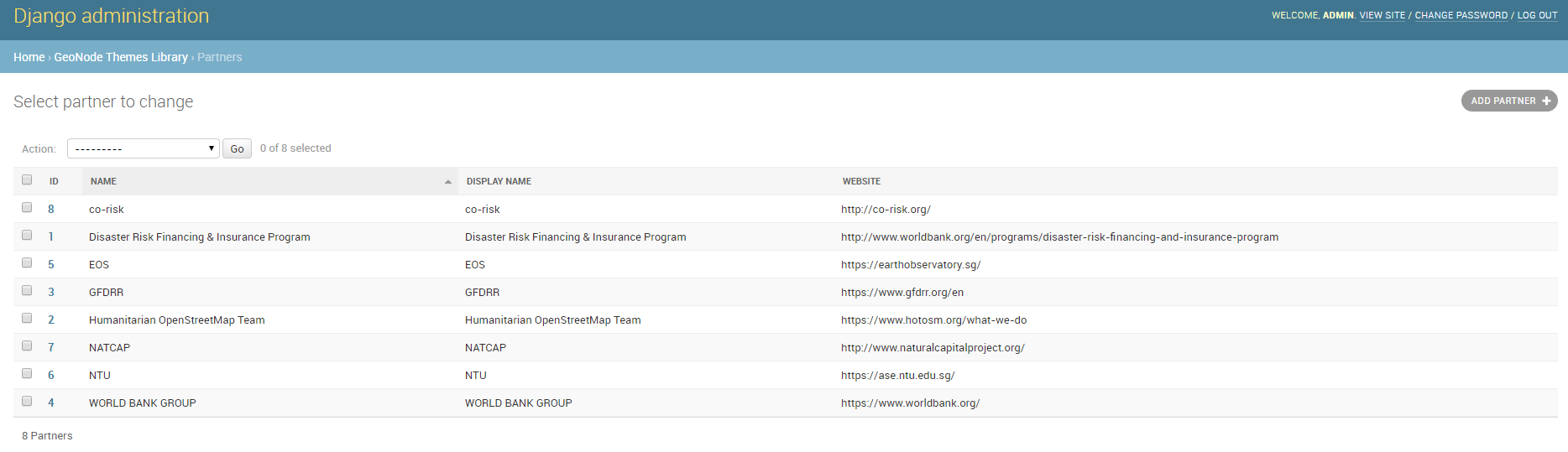Viewport: 1568px width, 452px height.
Task: Sort by DISPLAY NAME column header
Action: (499, 181)
